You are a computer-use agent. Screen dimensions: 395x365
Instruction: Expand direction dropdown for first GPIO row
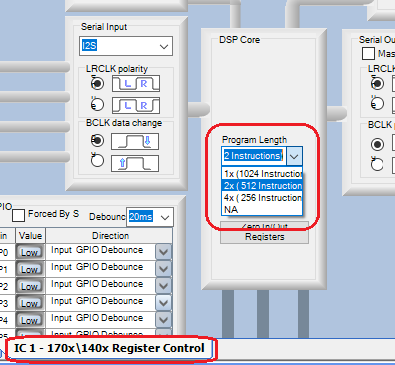tap(163, 252)
